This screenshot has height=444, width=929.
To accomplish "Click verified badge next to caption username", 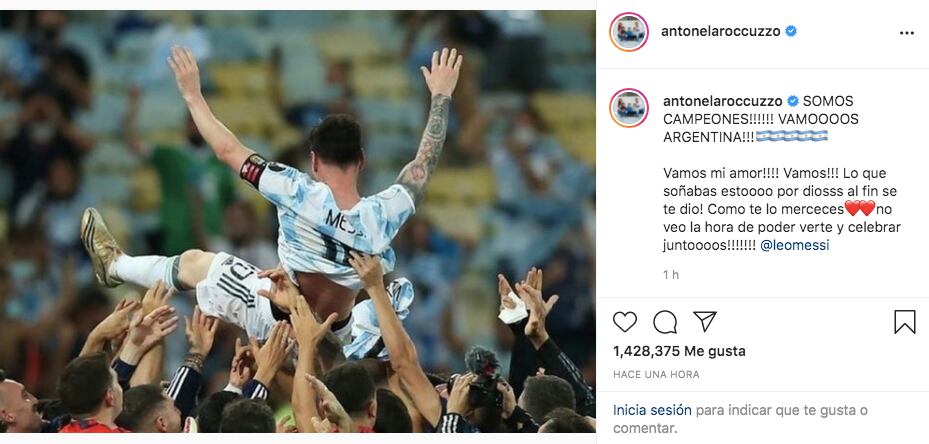I will 792,101.
